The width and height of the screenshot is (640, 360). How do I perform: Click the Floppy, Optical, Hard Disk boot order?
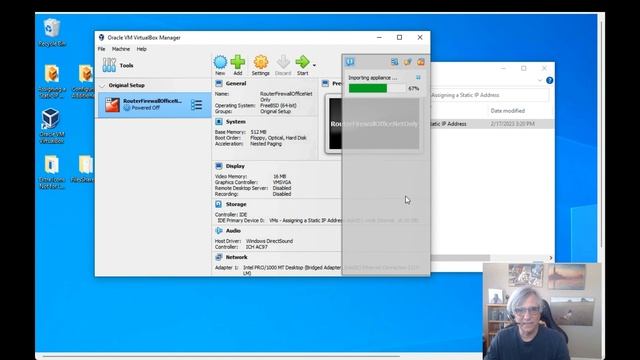tap(278, 138)
